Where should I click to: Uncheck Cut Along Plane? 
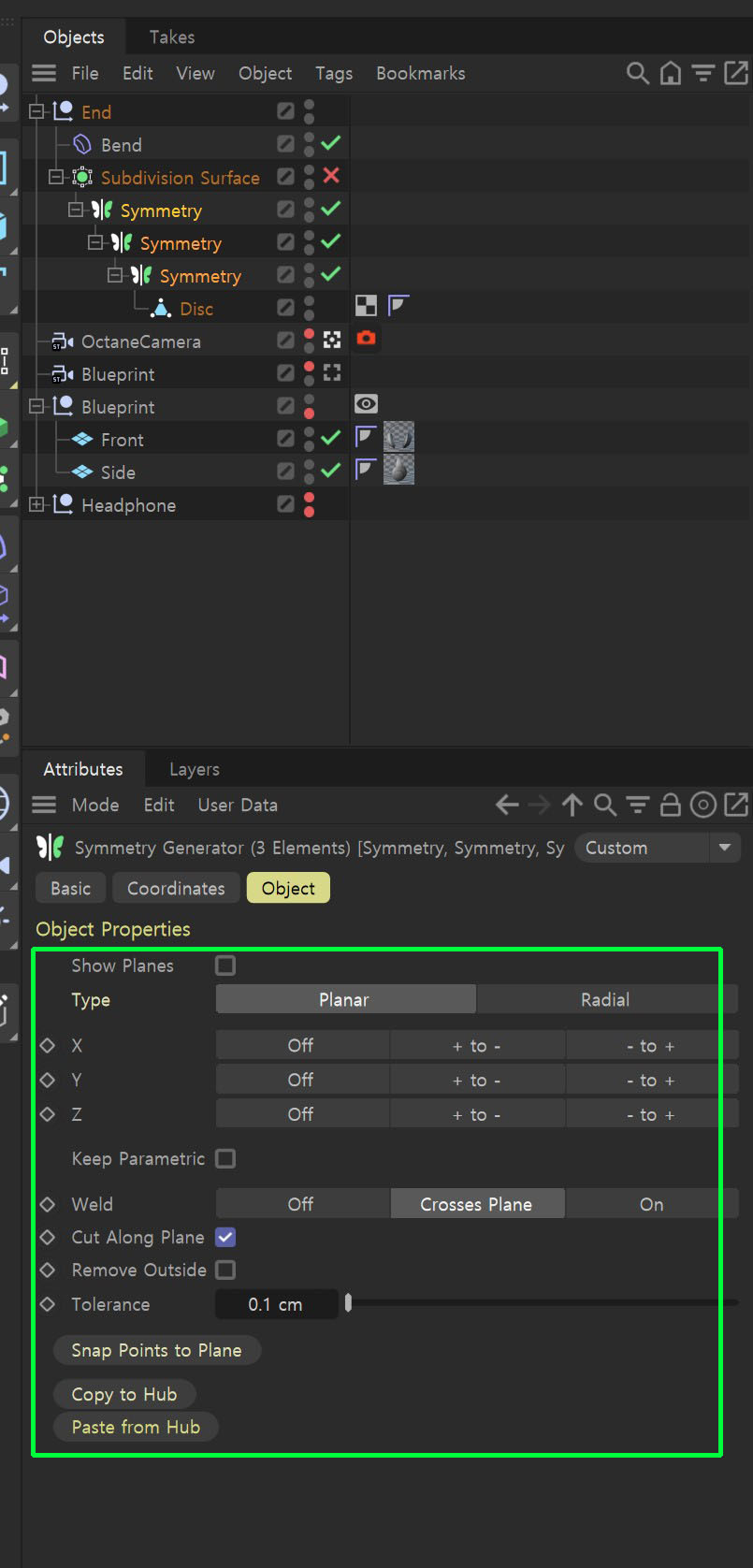(225, 1237)
